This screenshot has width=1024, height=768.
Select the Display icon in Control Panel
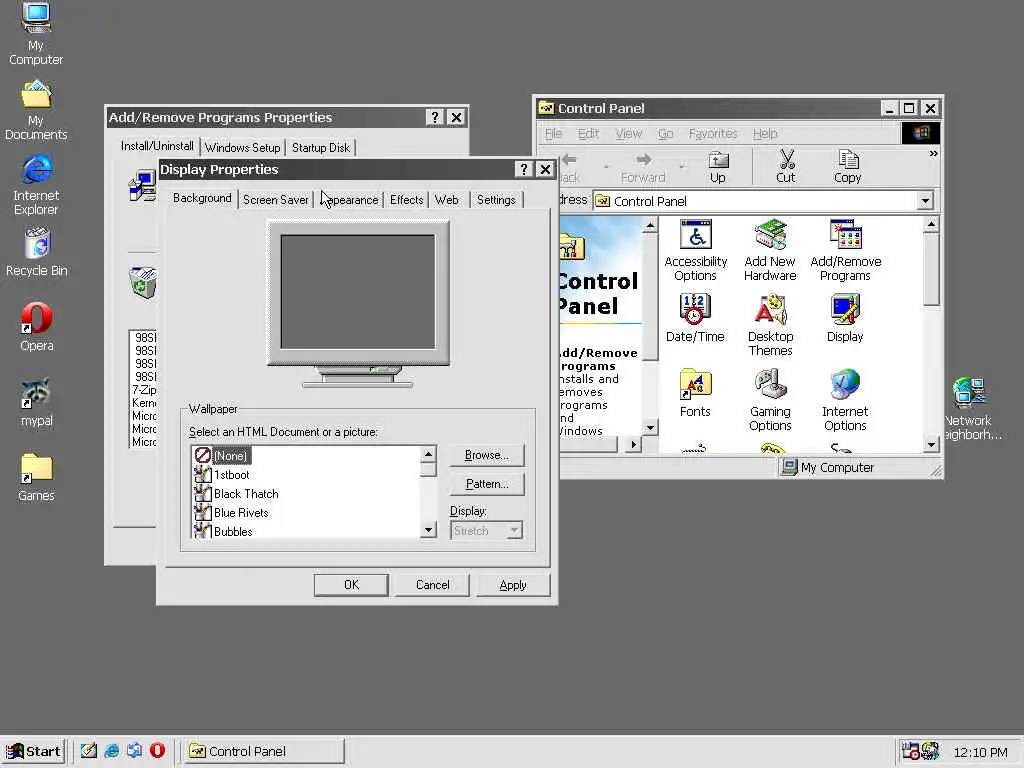click(x=845, y=319)
